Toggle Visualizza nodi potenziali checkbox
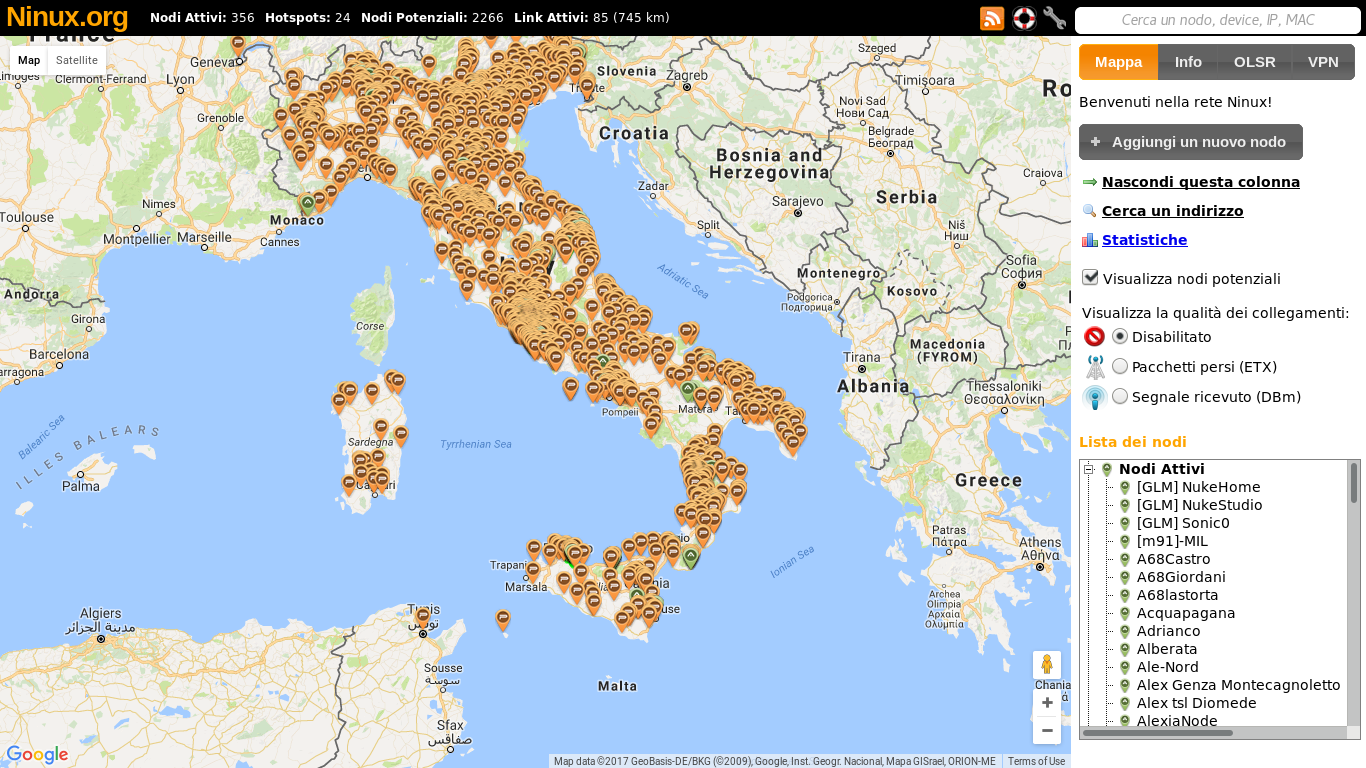 click(x=1091, y=277)
